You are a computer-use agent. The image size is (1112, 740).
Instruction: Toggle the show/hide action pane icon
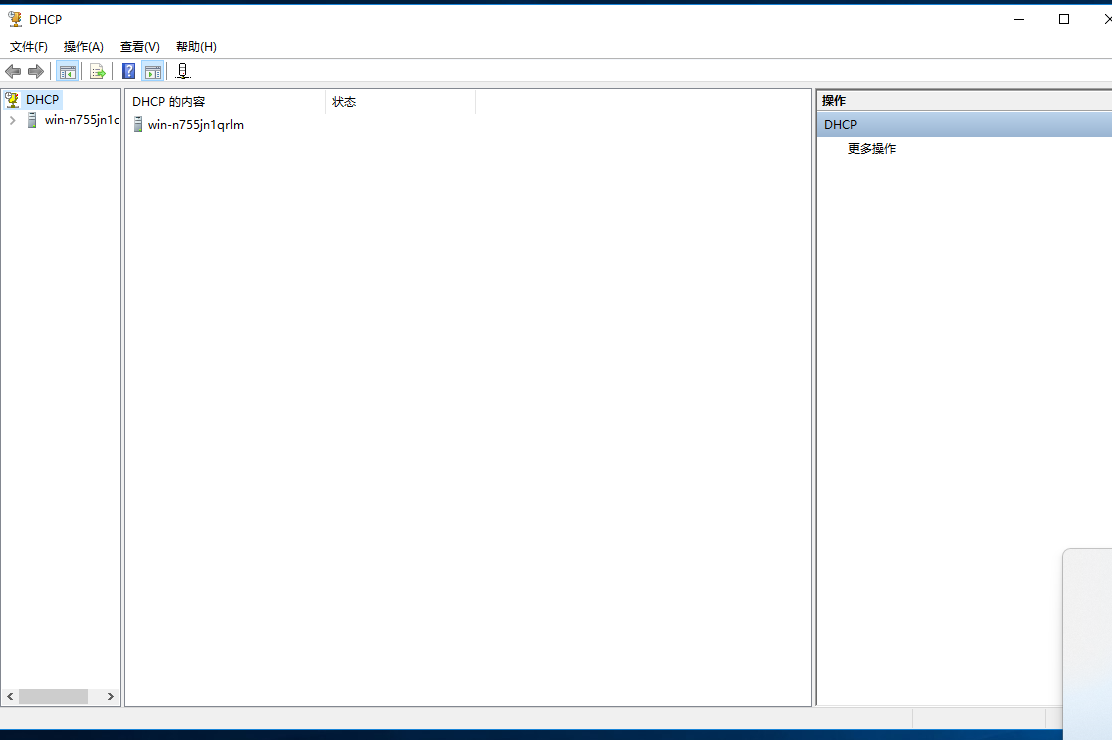pyautogui.click(x=152, y=72)
